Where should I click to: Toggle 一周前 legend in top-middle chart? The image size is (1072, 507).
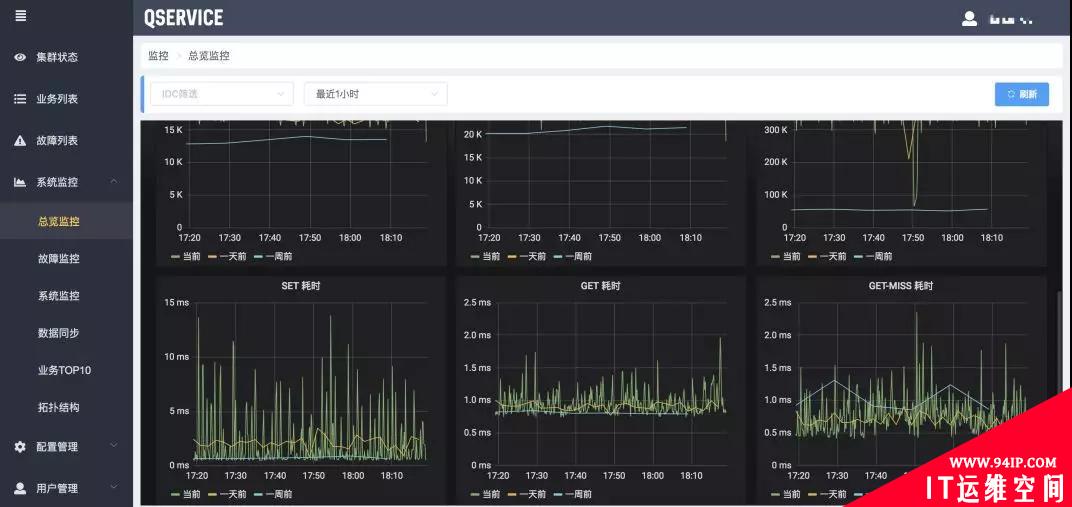pos(572,256)
